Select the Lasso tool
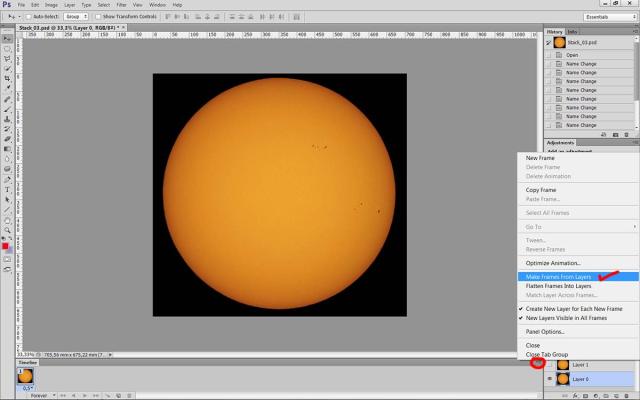The image size is (640, 400). click(7, 57)
